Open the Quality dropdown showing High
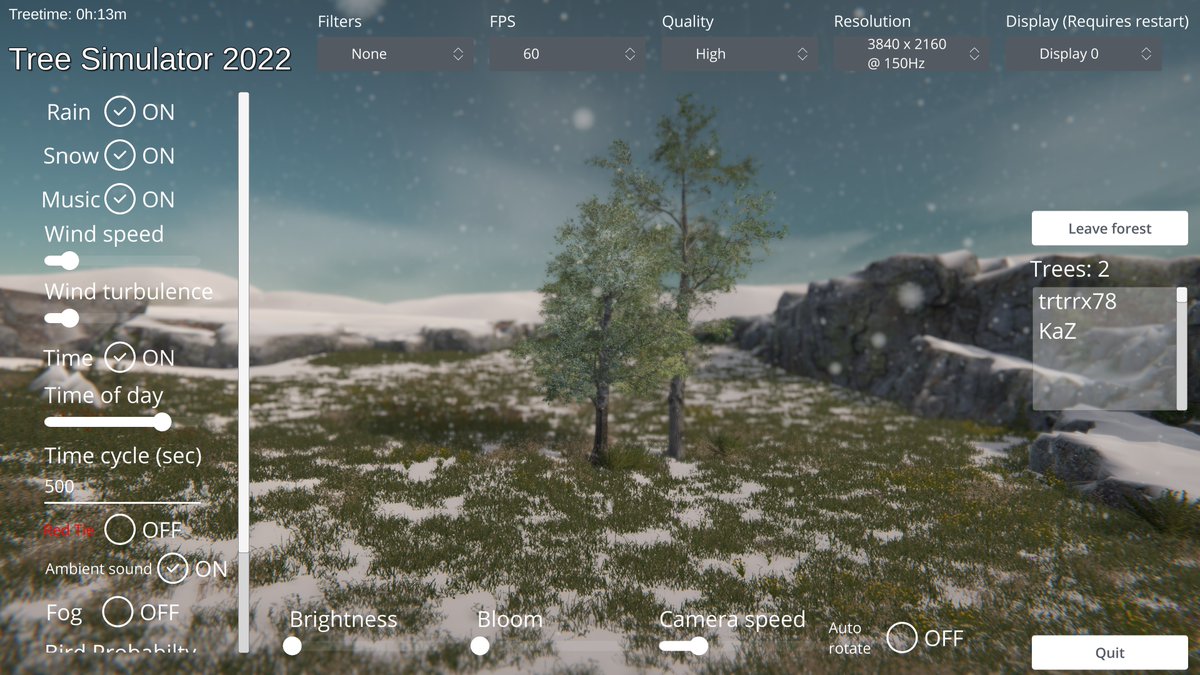The height and width of the screenshot is (675, 1200). pyautogui.click(x=739, y=54)
